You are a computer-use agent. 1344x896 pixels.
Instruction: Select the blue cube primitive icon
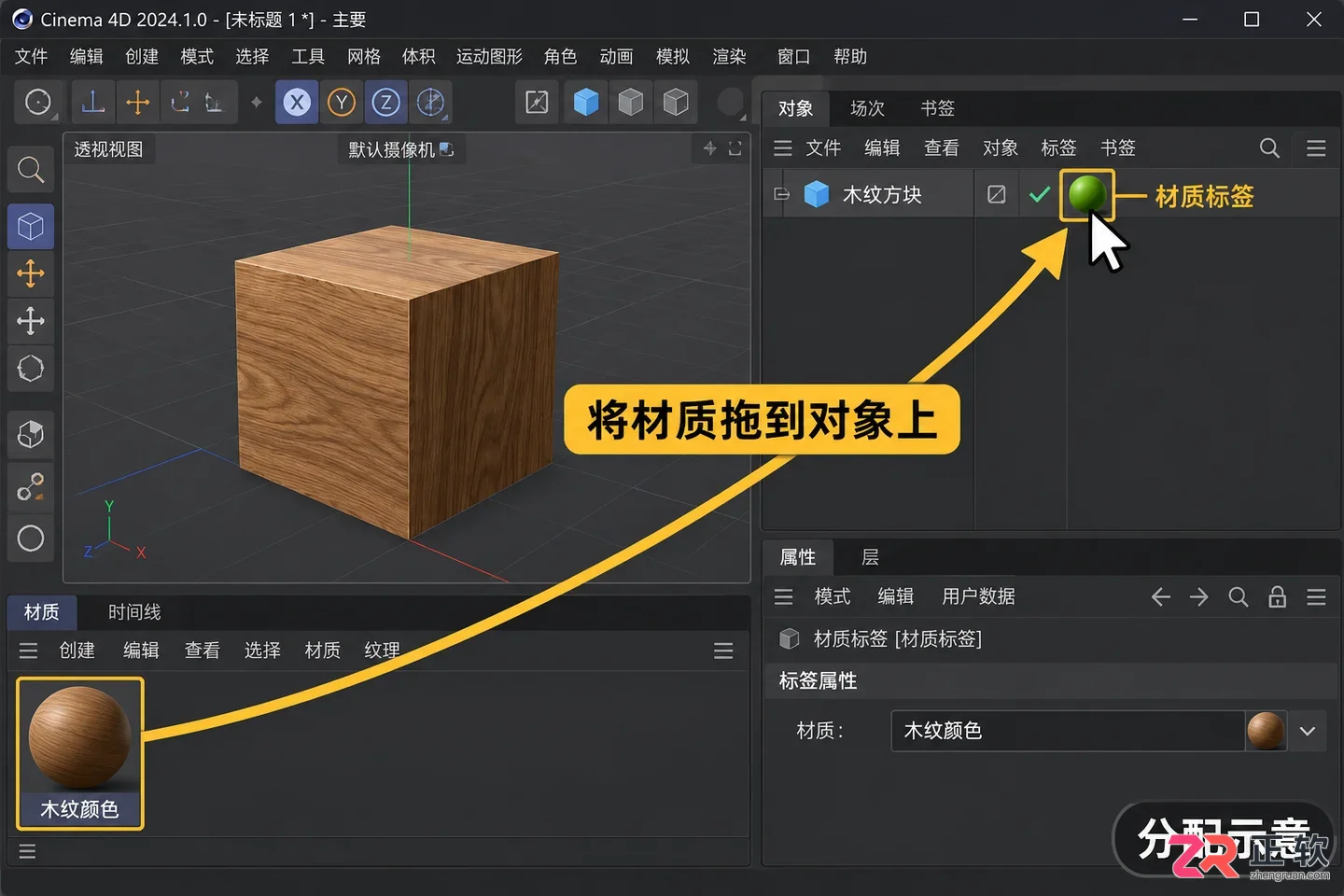[x=586, y=102]
